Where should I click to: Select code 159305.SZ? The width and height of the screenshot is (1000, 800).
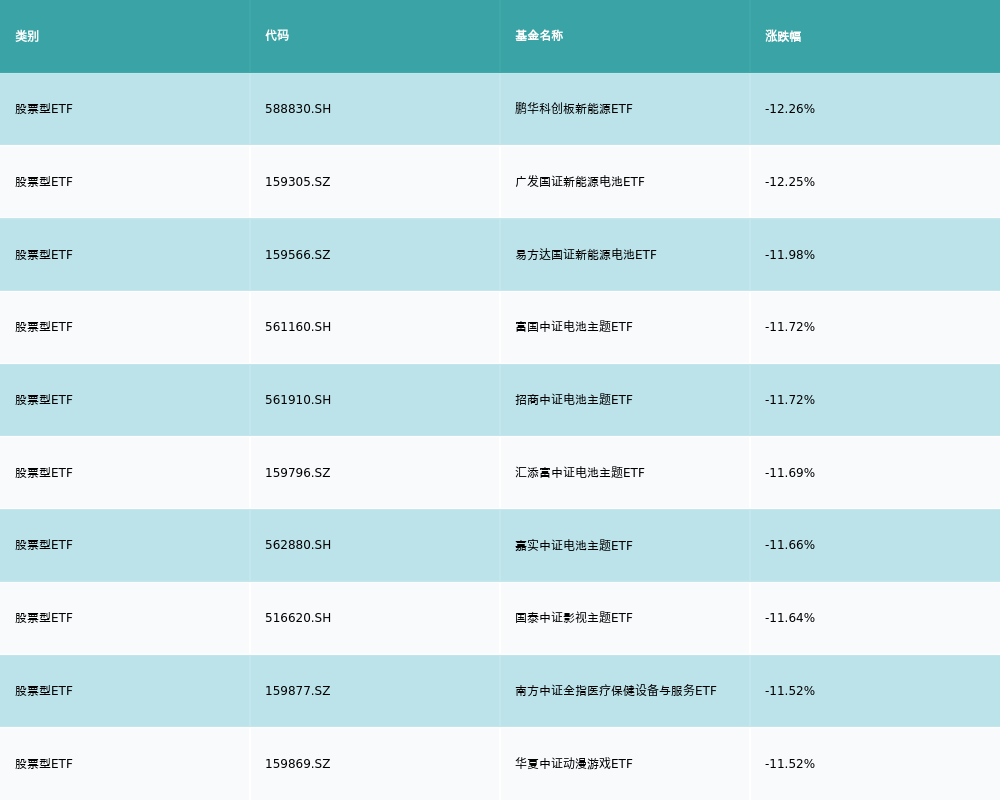(x=298, y=182)
